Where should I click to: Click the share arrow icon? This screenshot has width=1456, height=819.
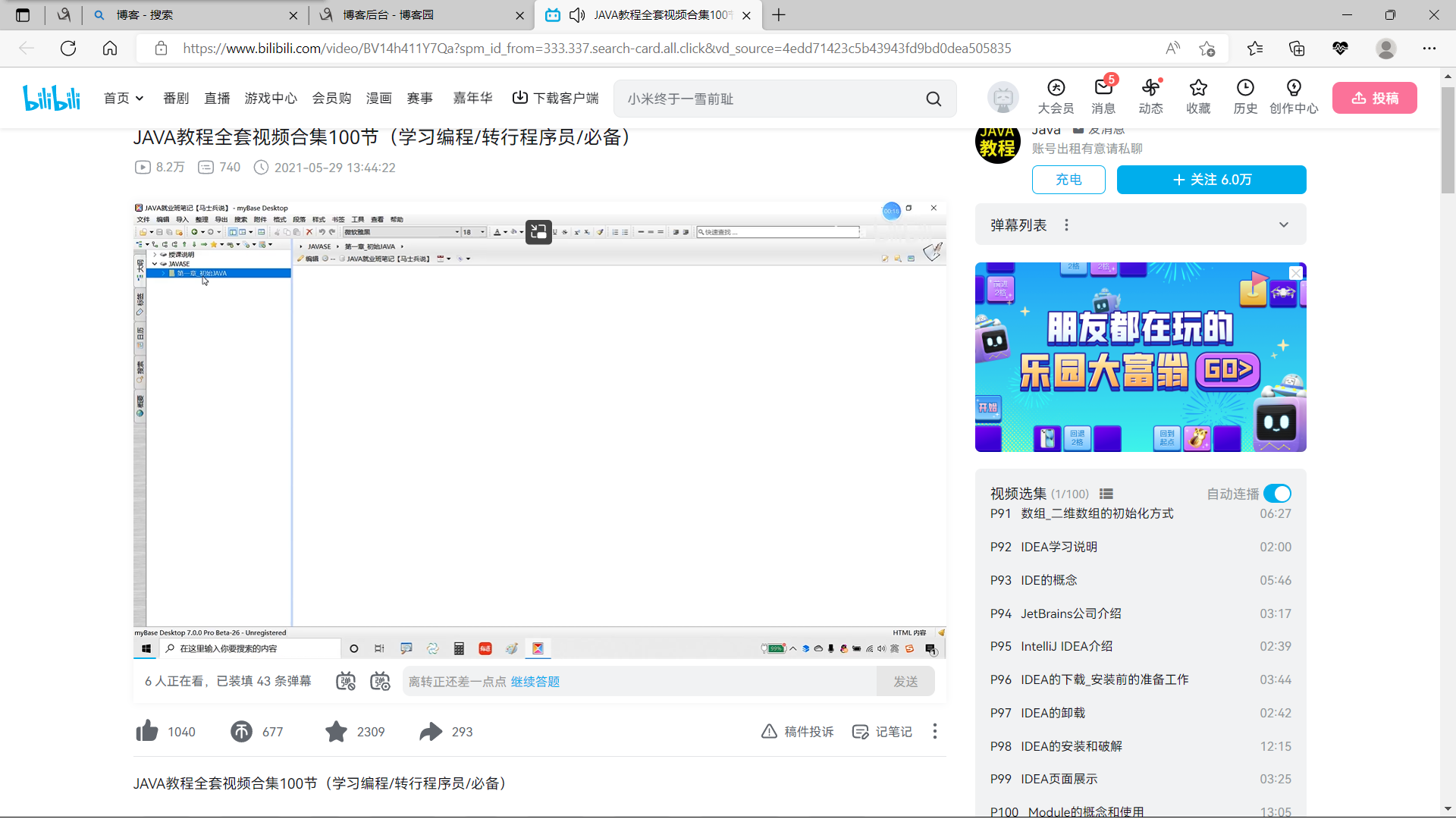431,731
